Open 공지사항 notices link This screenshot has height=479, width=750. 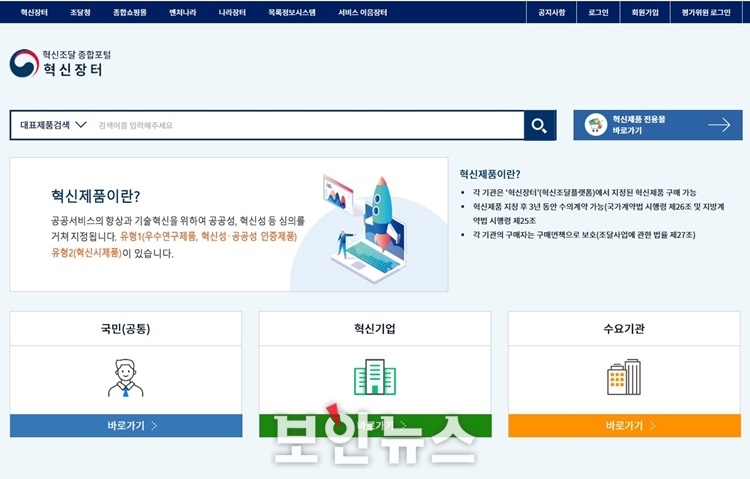(551, 12)
